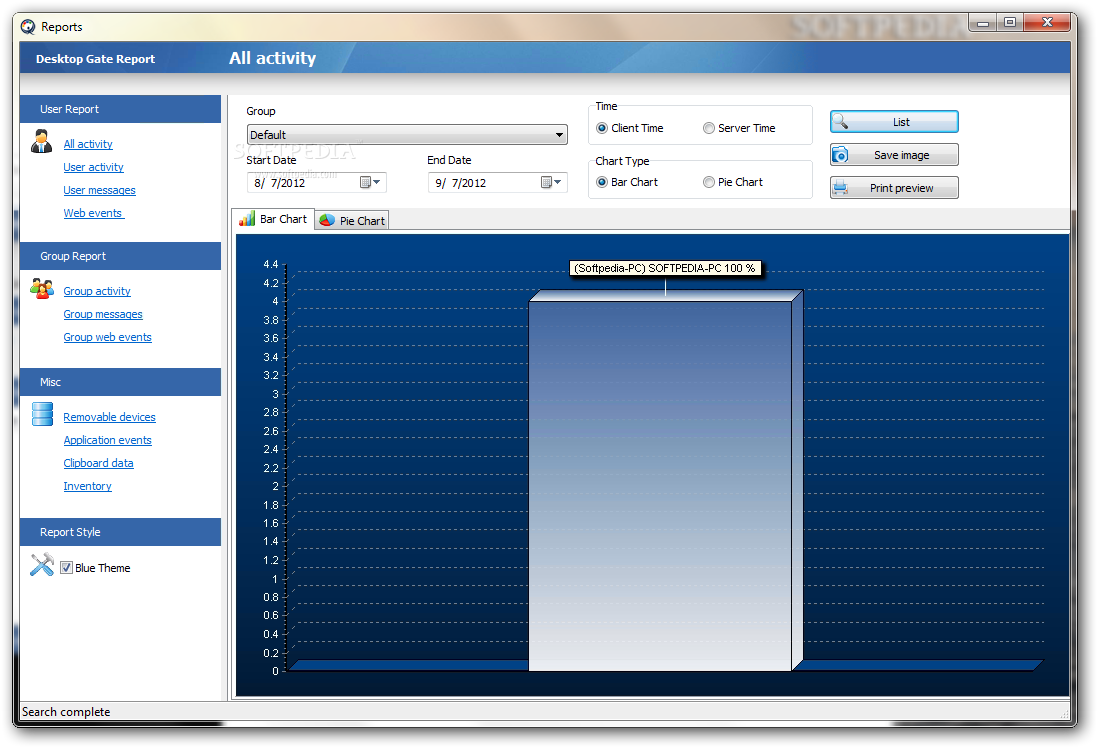Click the magnifier icon on the List button
The image size is (1098, 748).
[840, 122]
